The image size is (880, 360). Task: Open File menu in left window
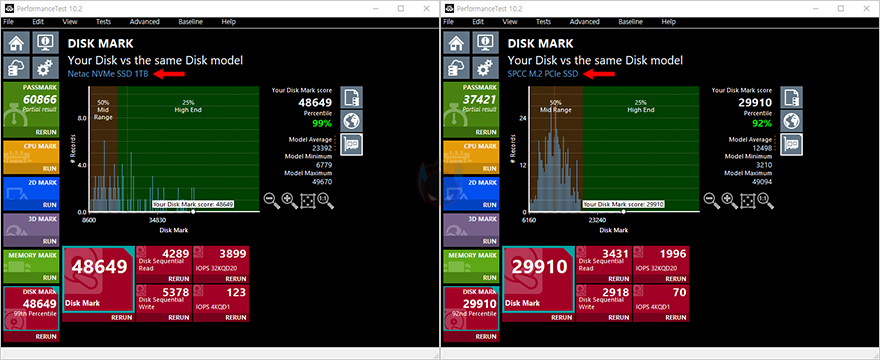pyautogui.click(x=8, y=22)
